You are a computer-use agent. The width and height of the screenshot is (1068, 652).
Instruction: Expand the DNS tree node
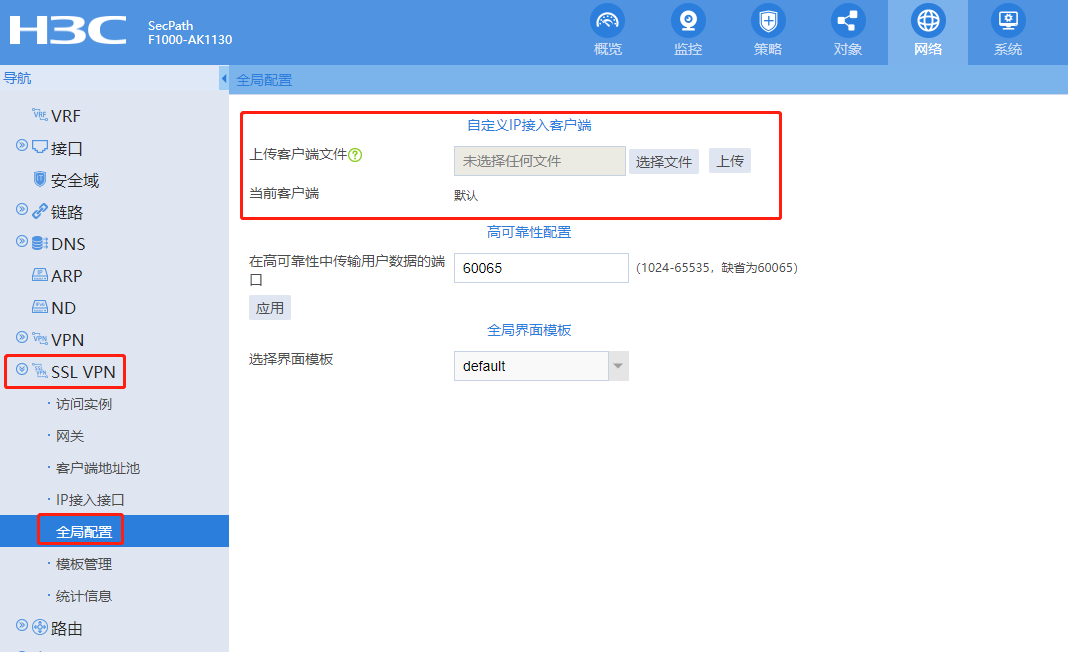[x=22, y=241]
